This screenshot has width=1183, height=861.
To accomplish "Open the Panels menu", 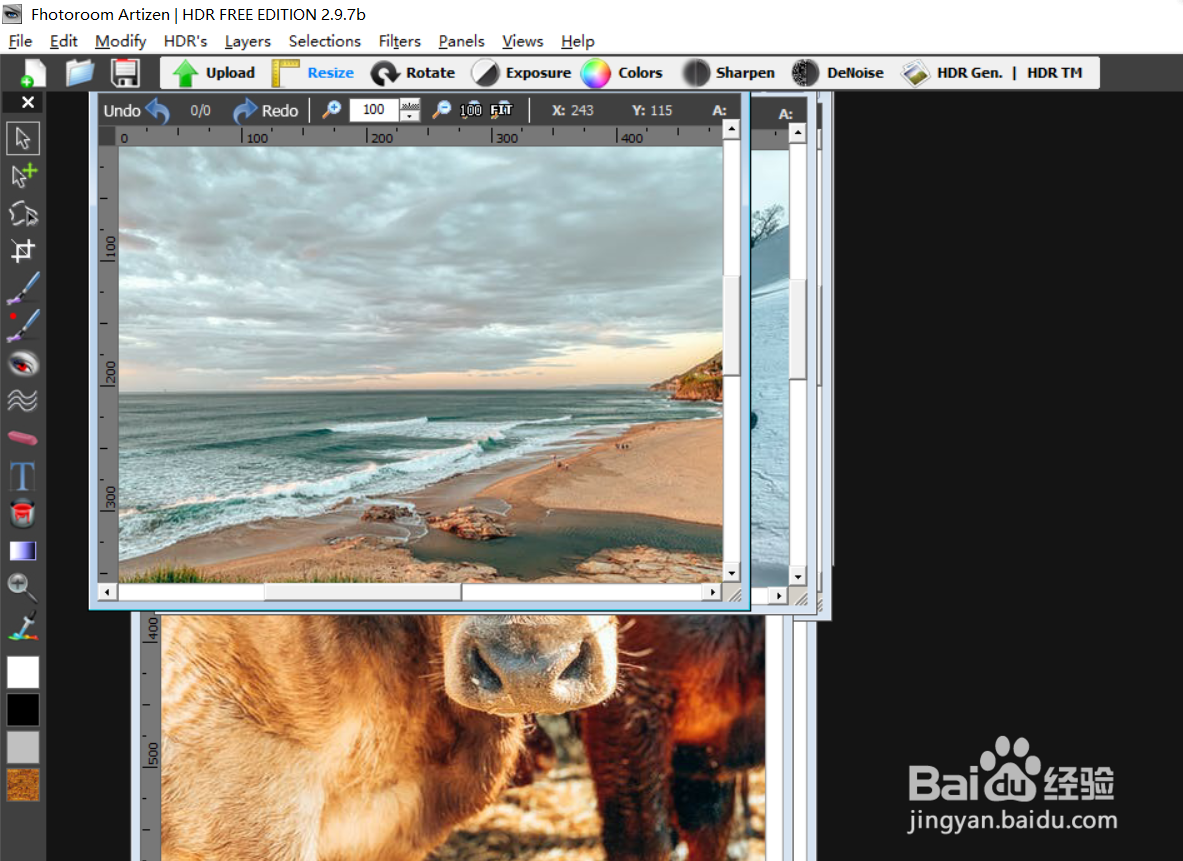I will [461, 42].
